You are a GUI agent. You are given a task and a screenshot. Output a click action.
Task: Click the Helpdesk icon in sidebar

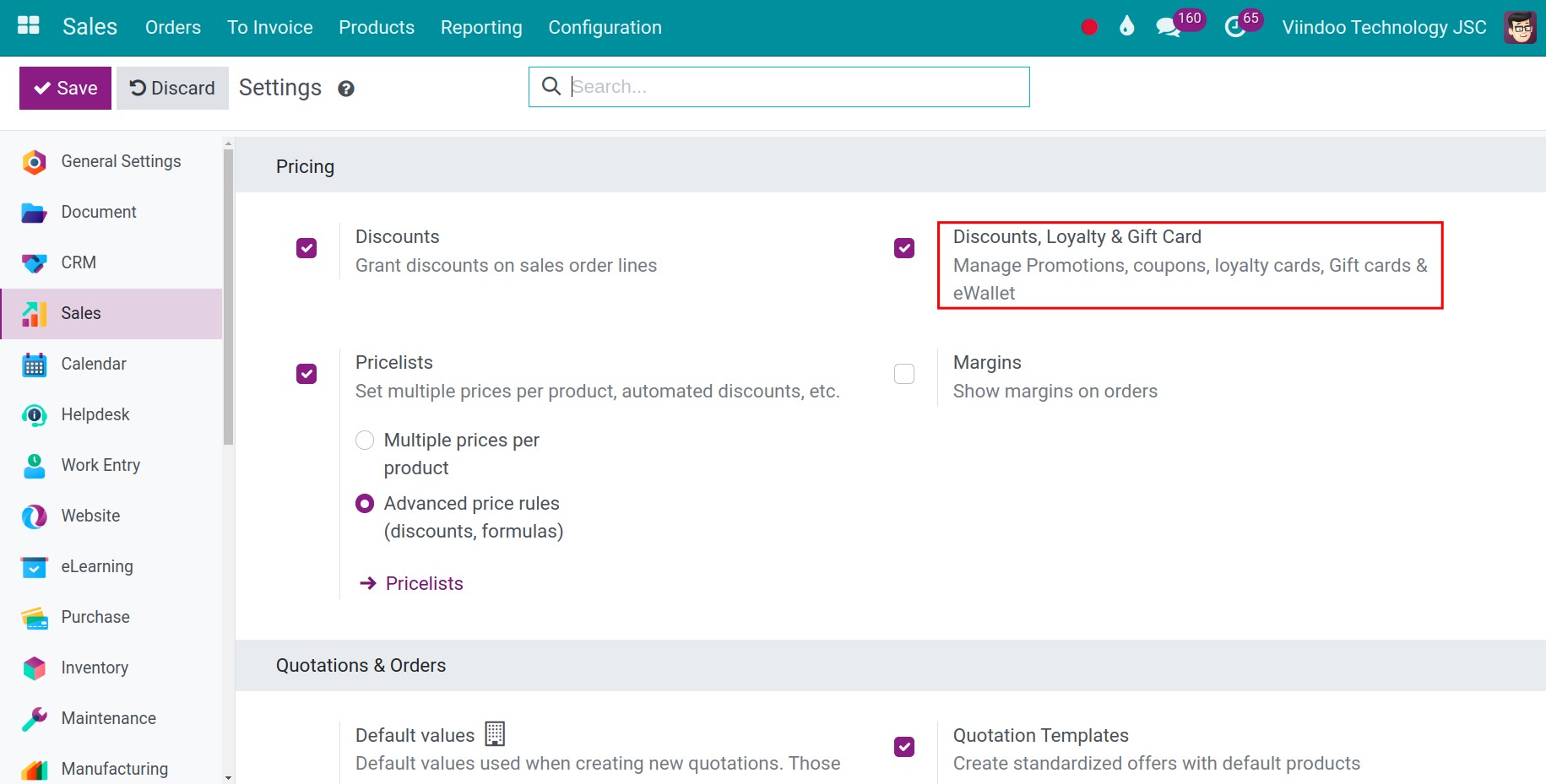(x=34, y=415)
